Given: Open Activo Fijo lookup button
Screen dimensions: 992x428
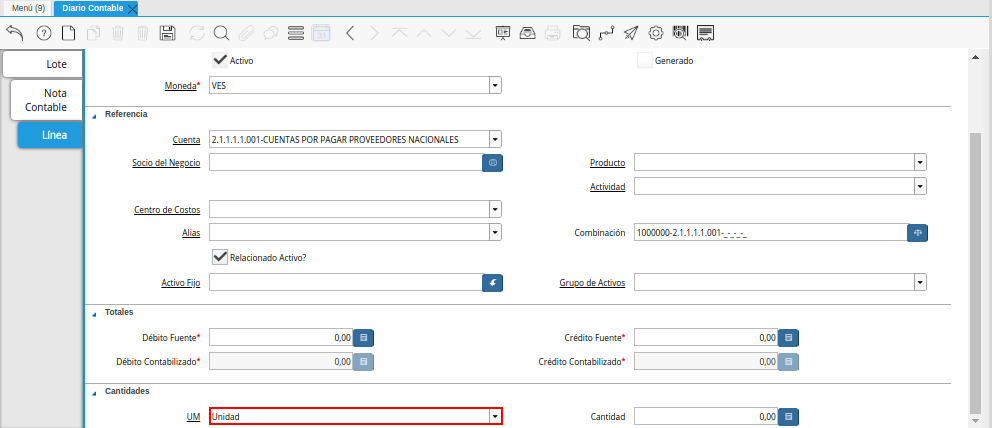Looking at the screenshot, I should point(493,283).
